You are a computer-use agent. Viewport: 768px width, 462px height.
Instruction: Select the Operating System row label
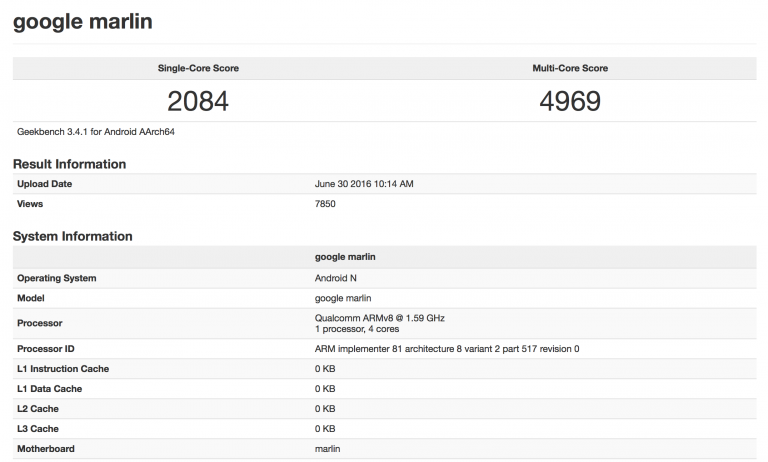coord(57,278)
